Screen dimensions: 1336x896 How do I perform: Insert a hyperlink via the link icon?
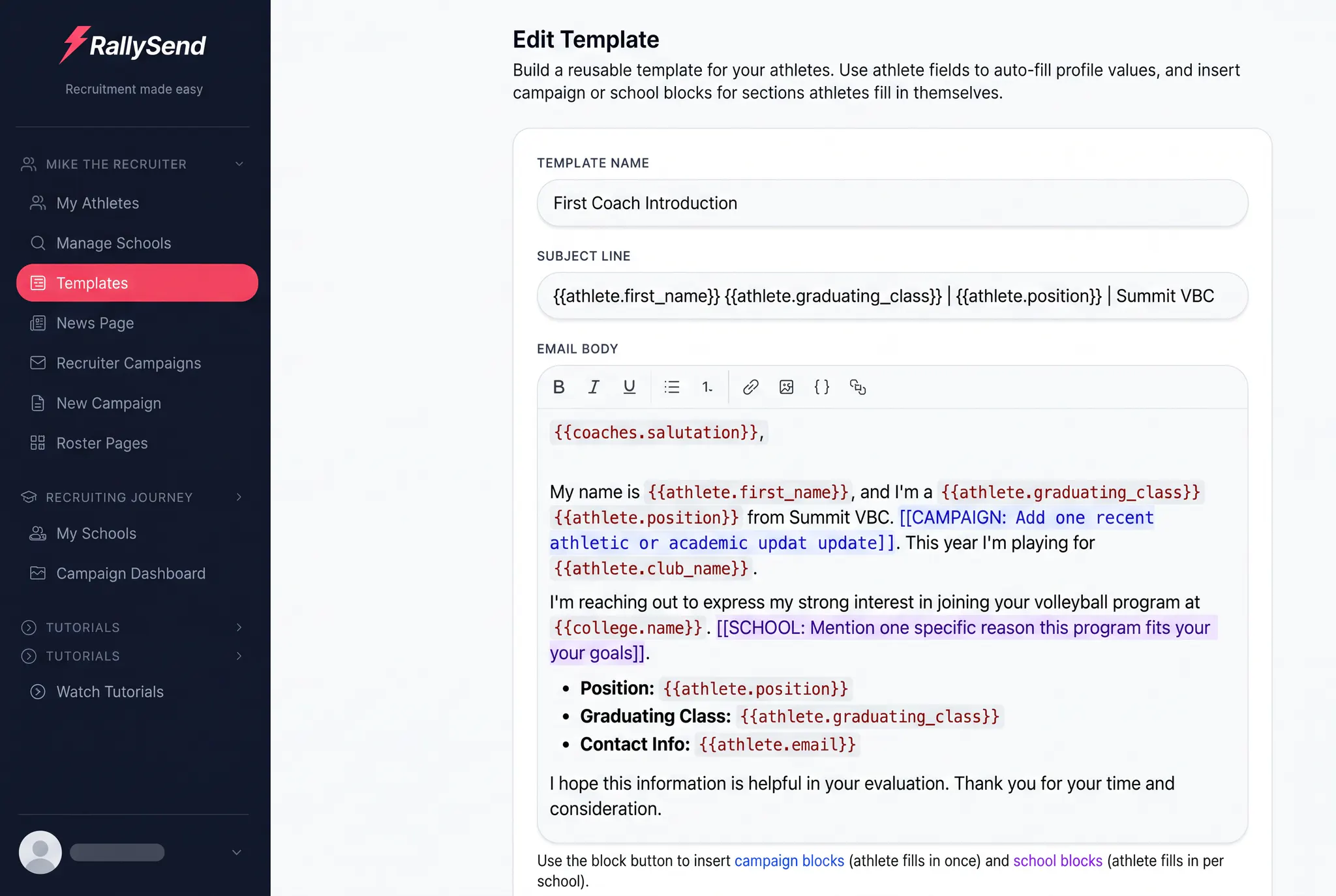click(x=751, y=387)
